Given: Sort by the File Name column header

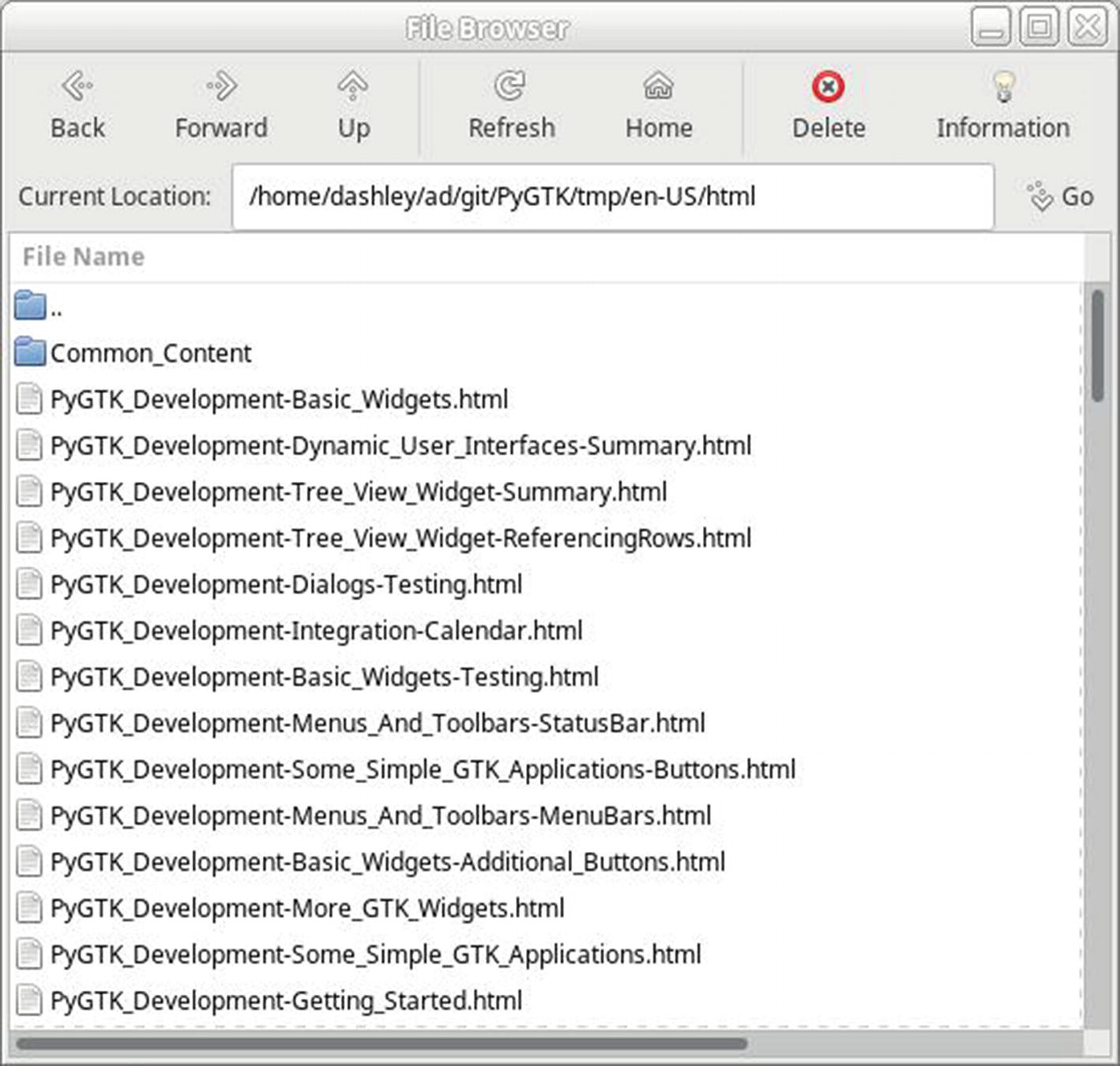Looking at the screenshot, I should pos(84,257).
